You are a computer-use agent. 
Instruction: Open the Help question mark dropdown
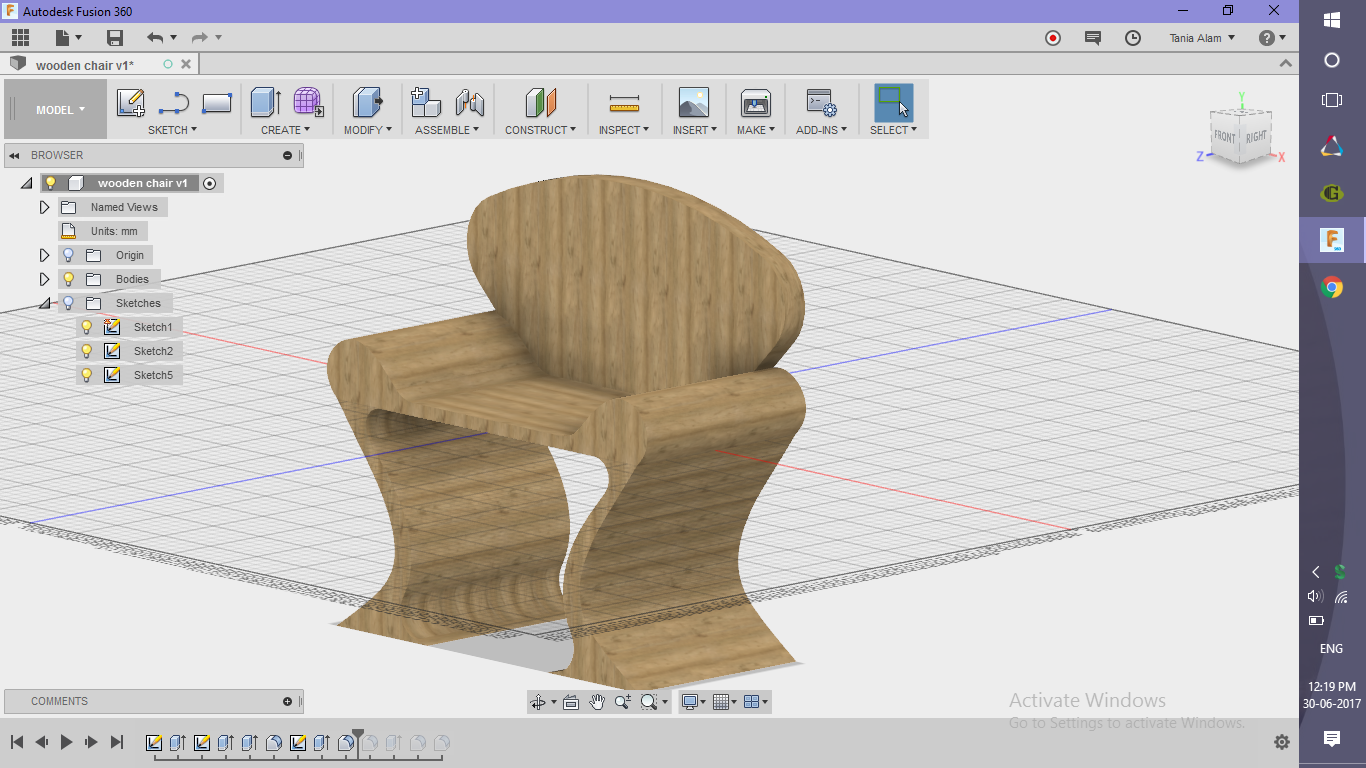[x=1272, y=38]
